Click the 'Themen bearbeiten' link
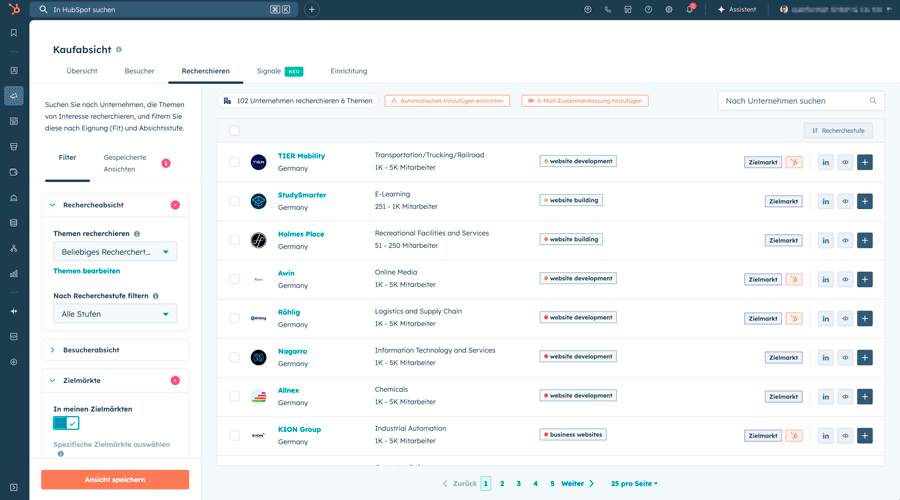 click(x=87, y=271)
